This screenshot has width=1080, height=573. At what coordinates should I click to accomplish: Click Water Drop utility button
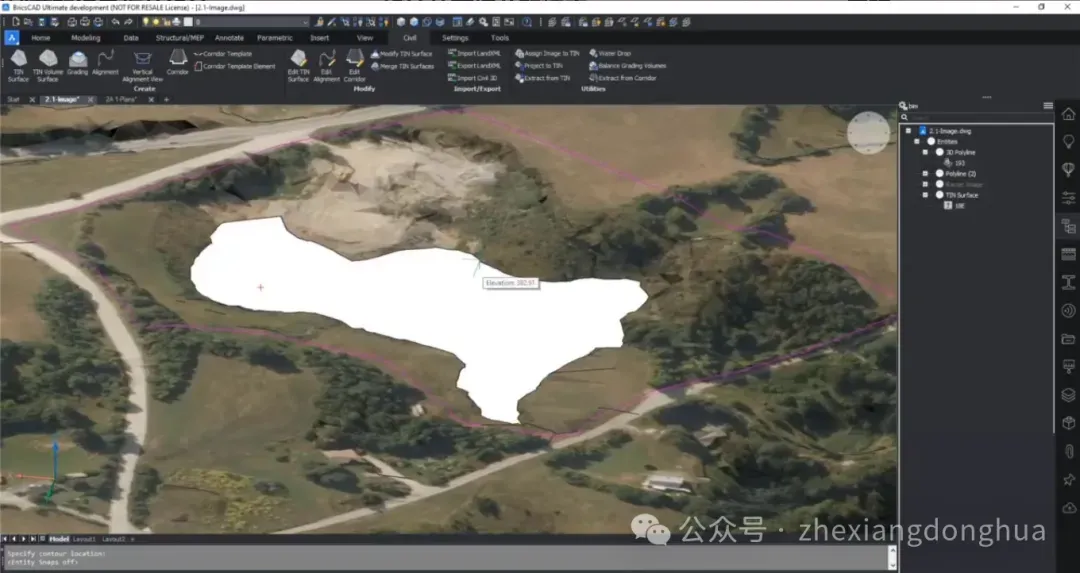[610, 53]
